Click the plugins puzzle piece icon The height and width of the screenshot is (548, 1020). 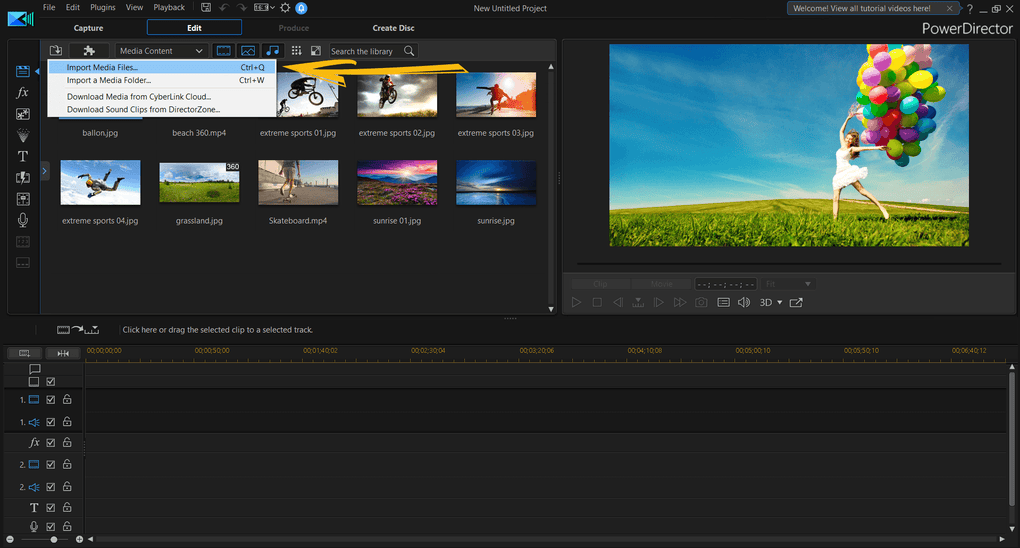(89, 51)
